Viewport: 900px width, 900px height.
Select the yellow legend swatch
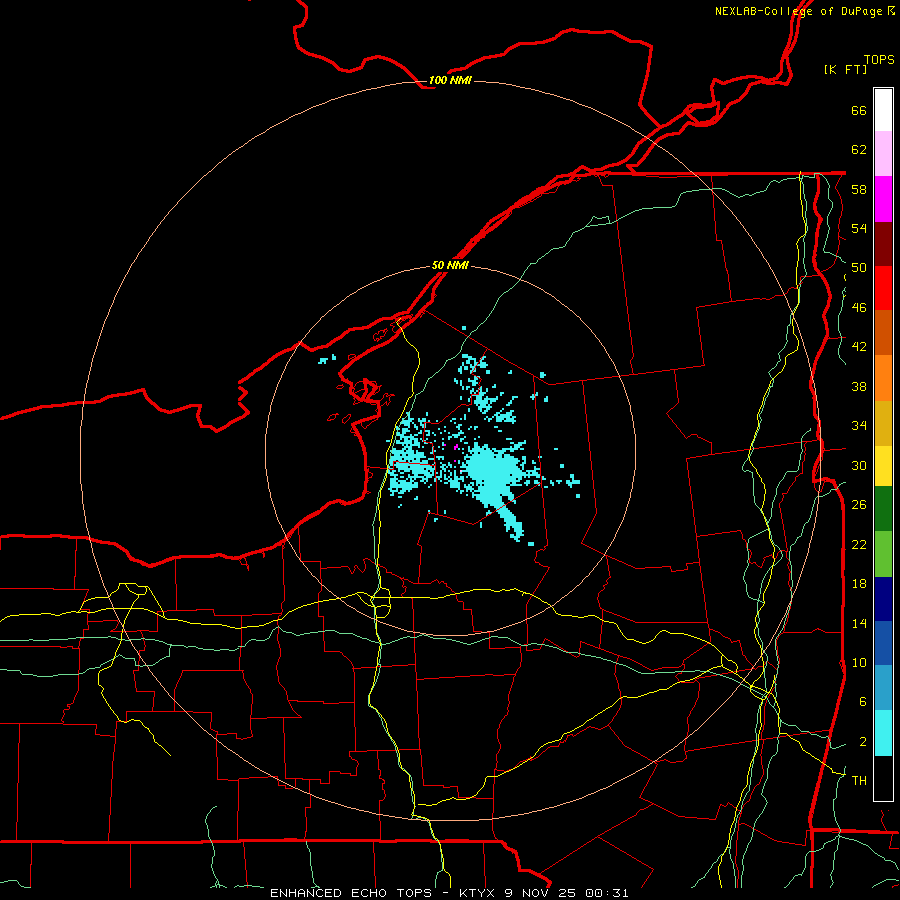tap(883, 466)
